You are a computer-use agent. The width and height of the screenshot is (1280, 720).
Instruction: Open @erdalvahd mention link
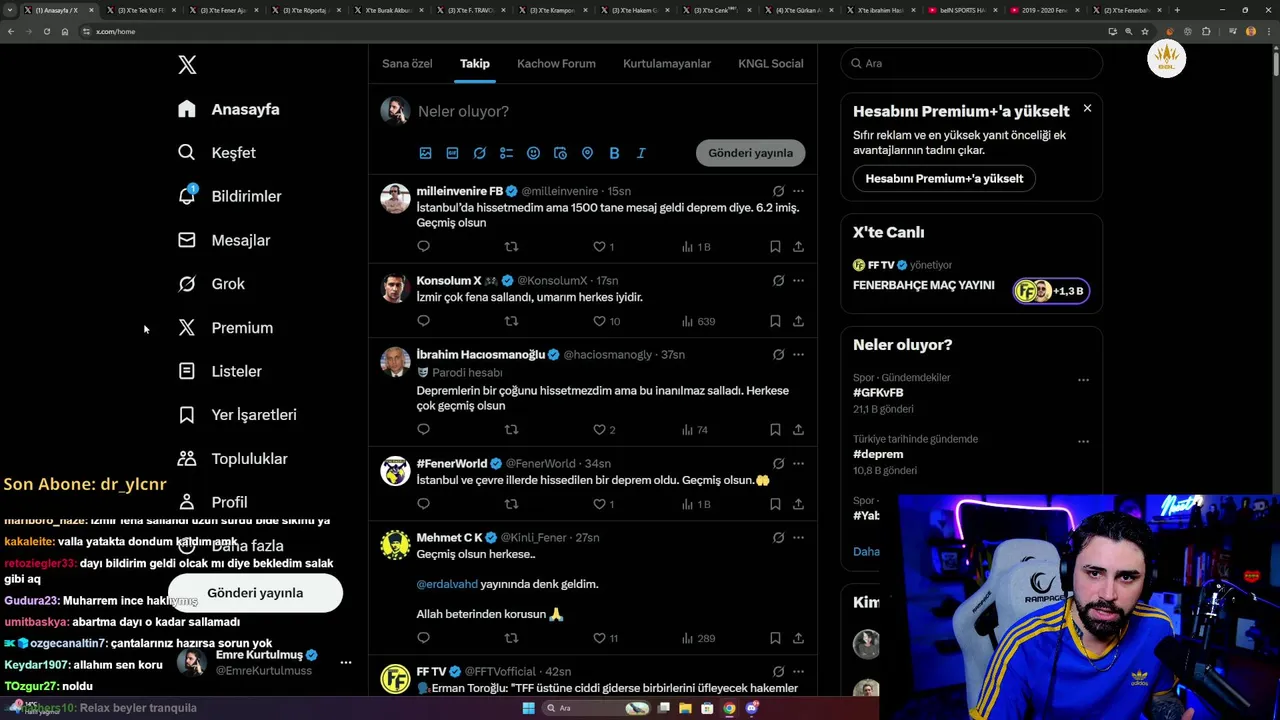click(447, 584)
